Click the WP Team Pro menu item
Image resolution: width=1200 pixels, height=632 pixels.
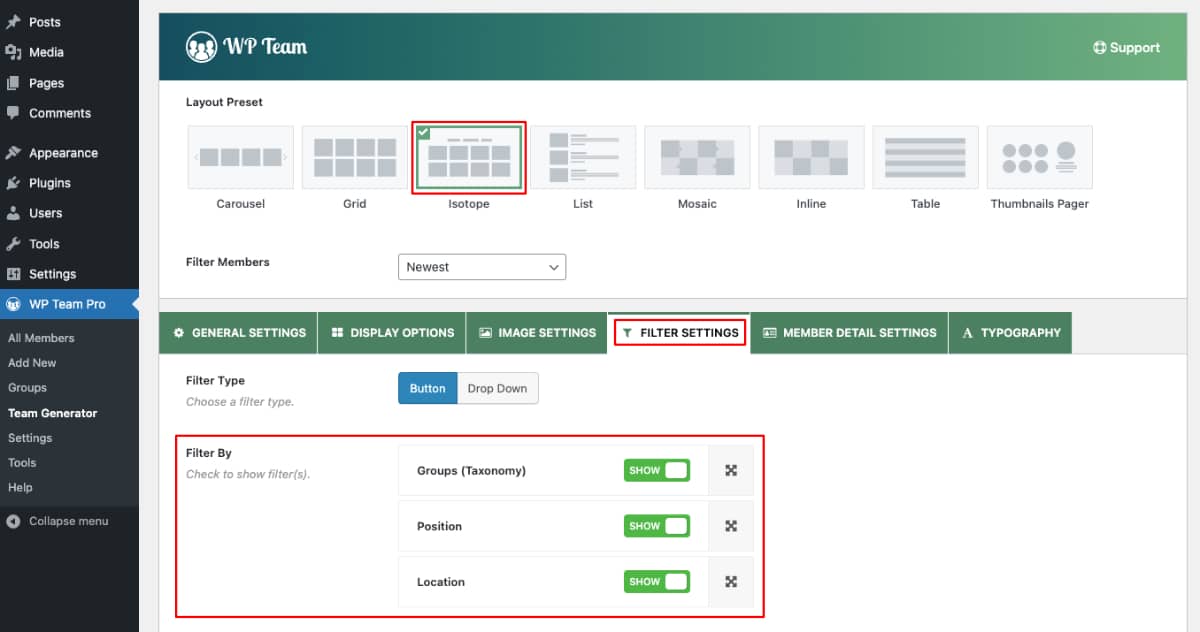point(69,304)
